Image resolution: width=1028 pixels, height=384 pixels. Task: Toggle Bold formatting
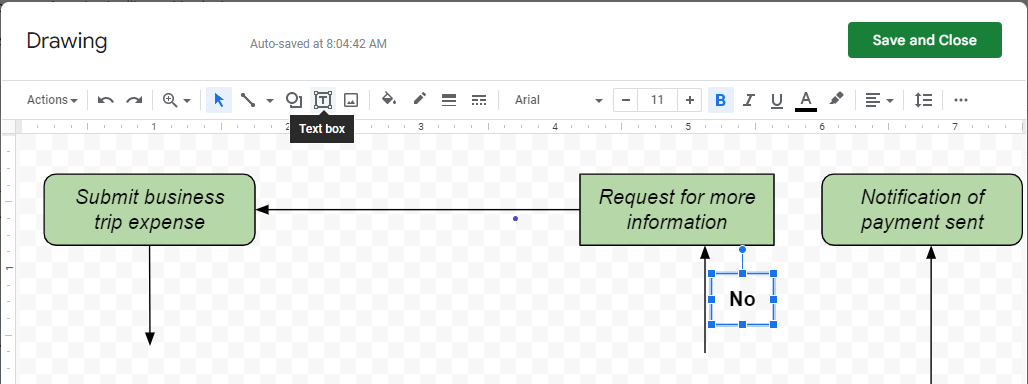[721, 100]
